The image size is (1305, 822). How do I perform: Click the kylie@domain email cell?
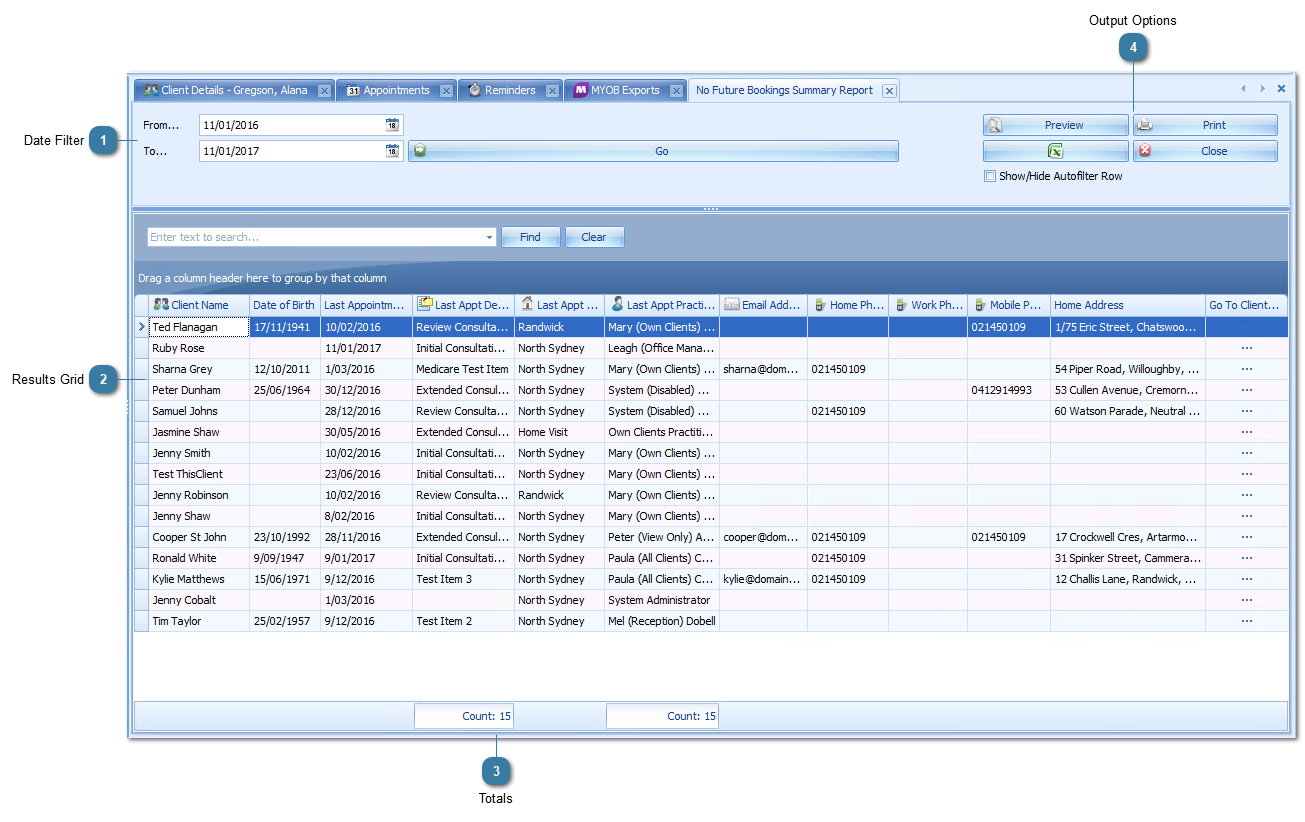pos(763,579)
